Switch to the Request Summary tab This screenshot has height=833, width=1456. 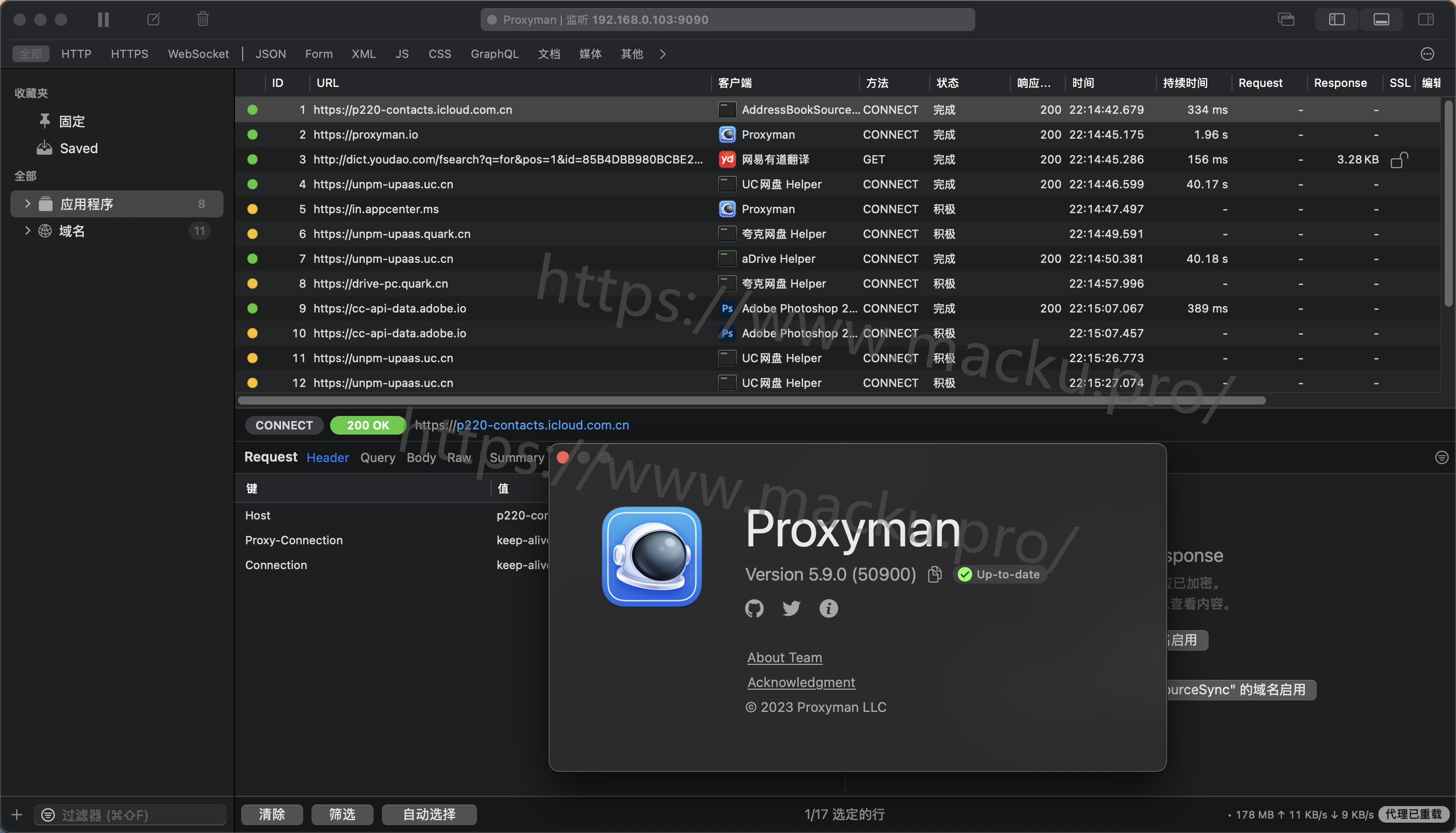pos(516,457)
